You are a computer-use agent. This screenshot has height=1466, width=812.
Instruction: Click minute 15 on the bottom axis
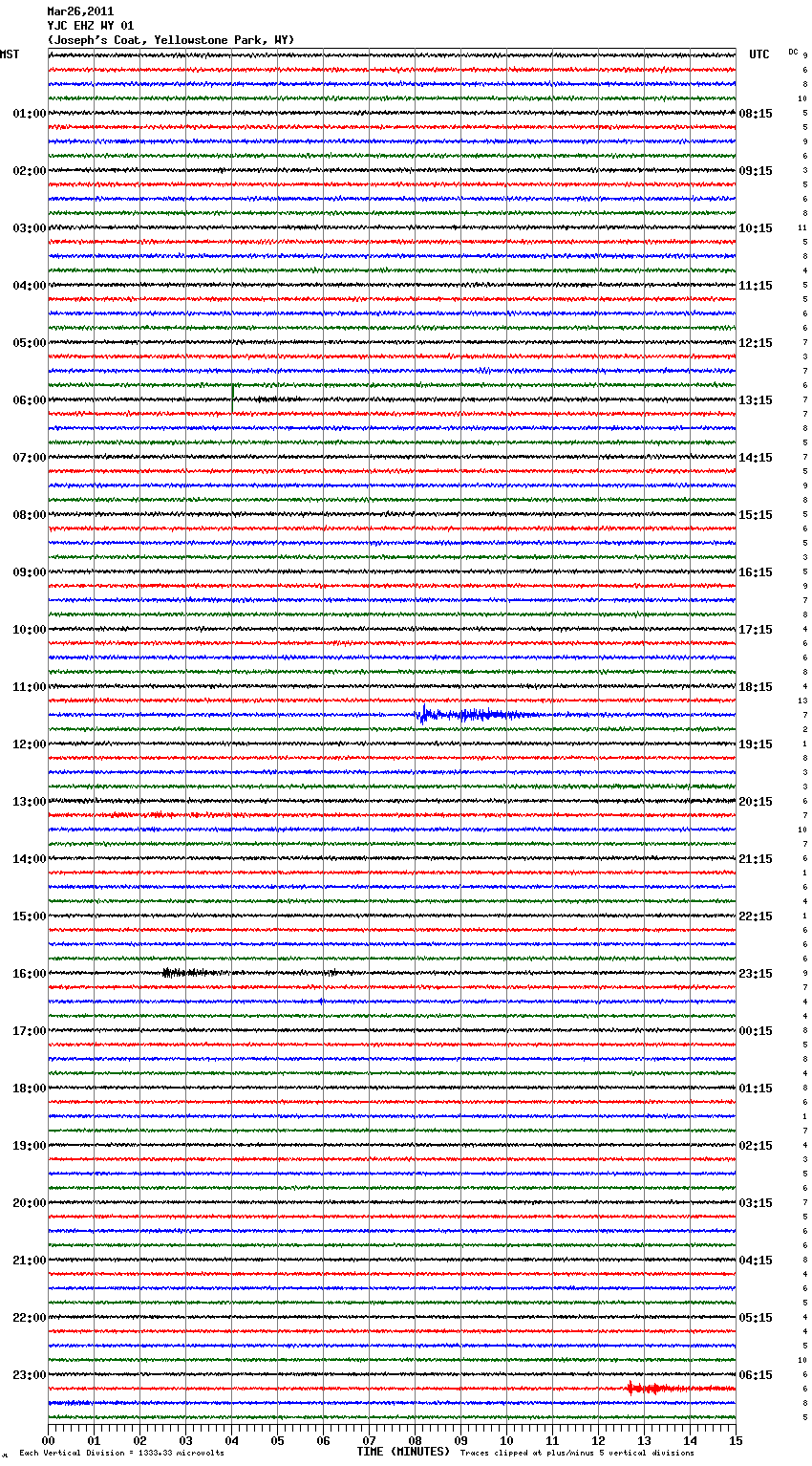point(736,1440)
